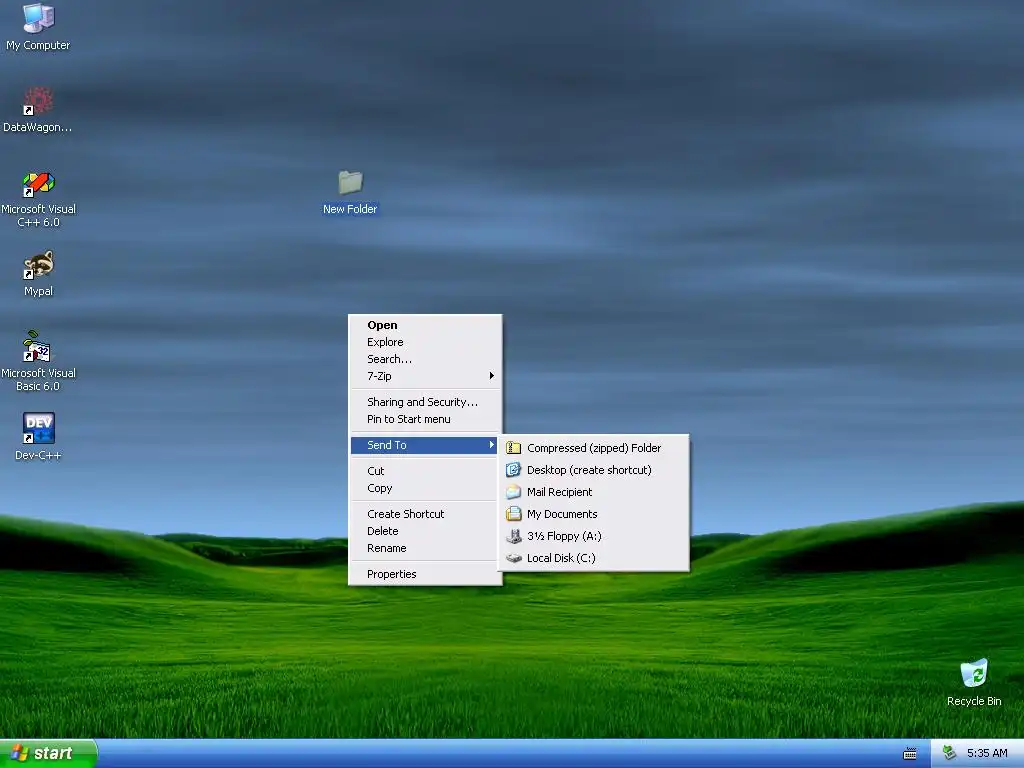1024x768 pixels.
Task: Click the Mail Recipient envelope icon
Action: coord(513,492)
